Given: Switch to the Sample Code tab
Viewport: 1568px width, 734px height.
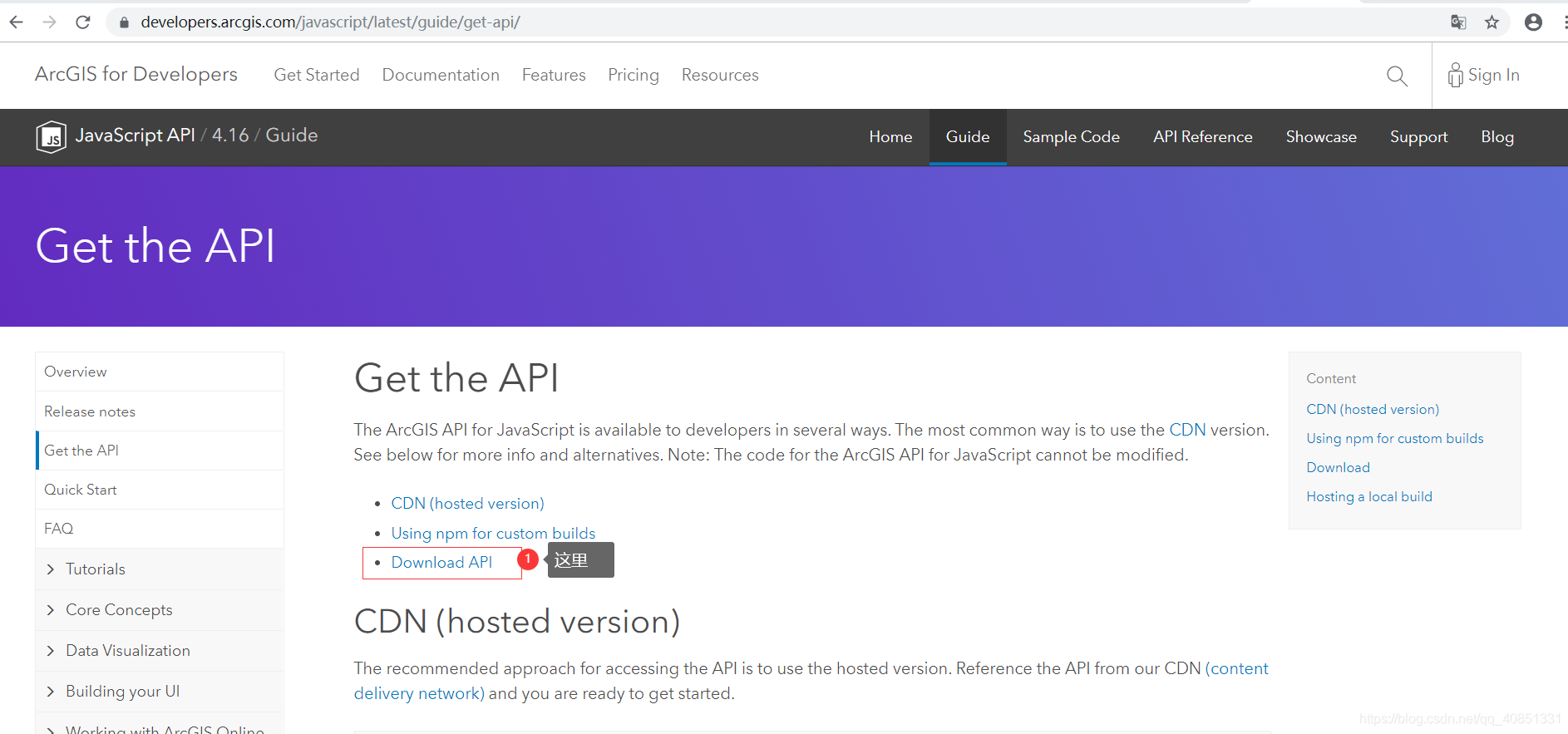Looking at the screenshot, I should (x=1071, y=137).
